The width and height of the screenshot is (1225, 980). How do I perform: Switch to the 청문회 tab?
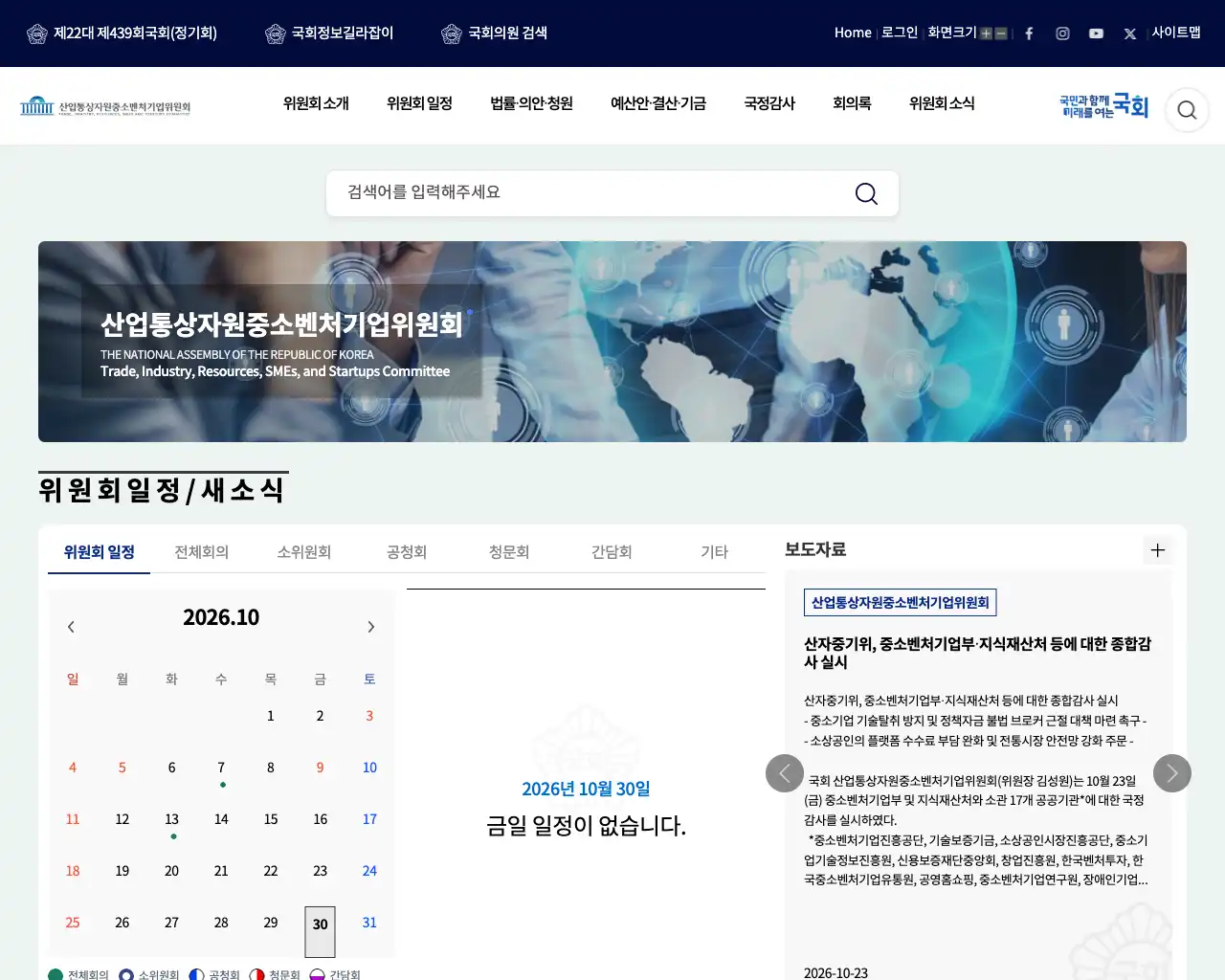tap(509, 552)
